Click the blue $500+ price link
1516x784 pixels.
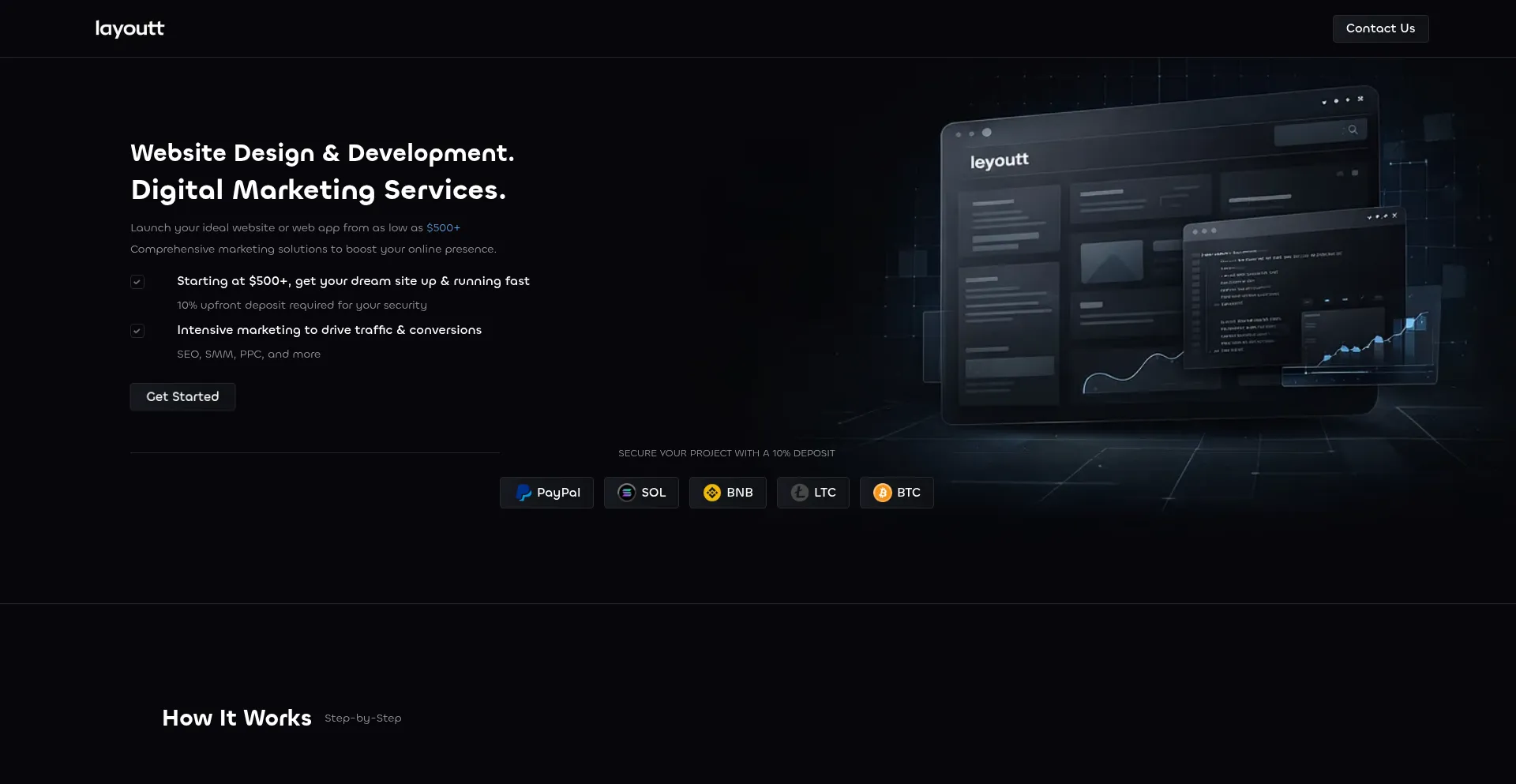443,227
